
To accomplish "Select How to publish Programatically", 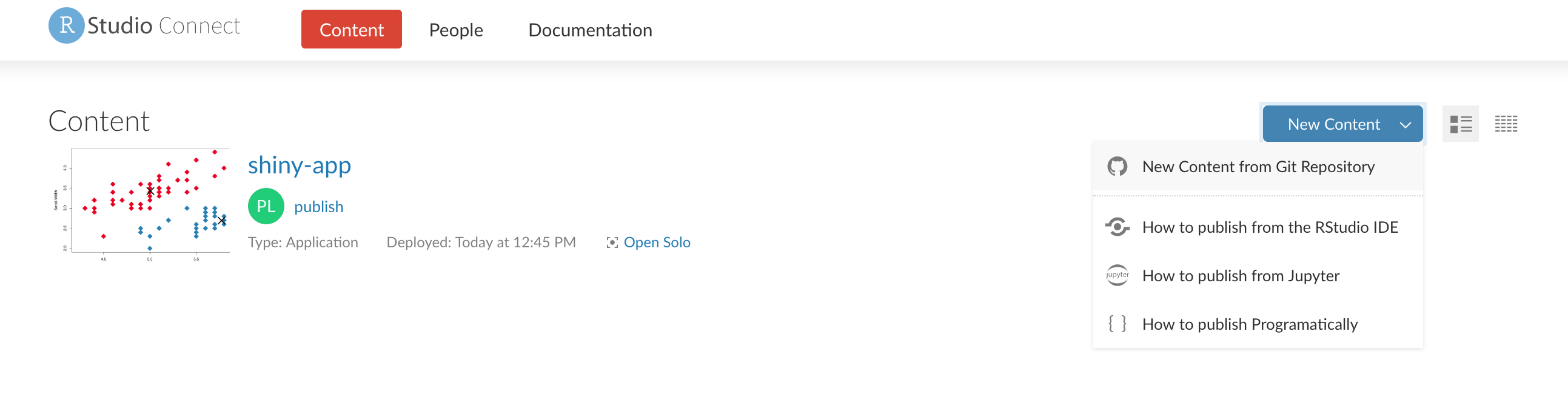I will point(1250,324).
